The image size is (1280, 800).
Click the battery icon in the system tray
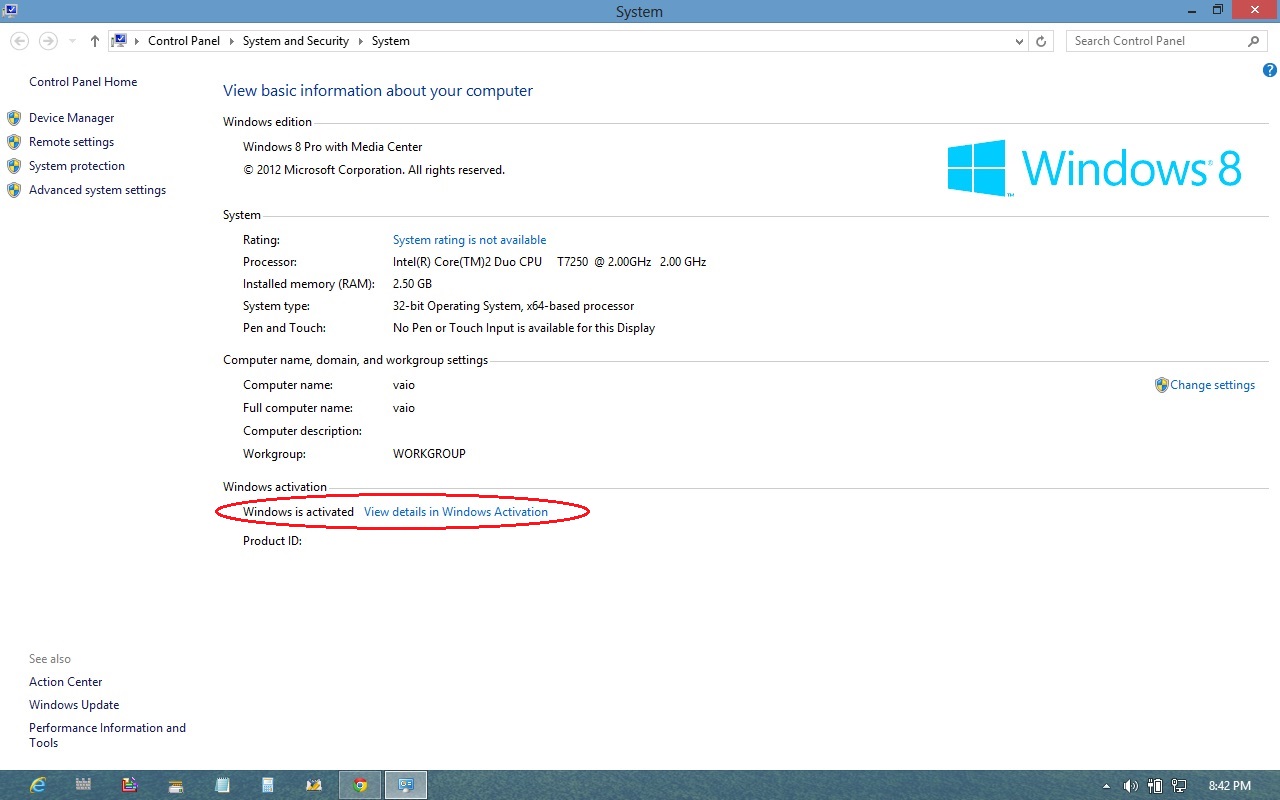pyautogui.click(x=1155, y=786)
